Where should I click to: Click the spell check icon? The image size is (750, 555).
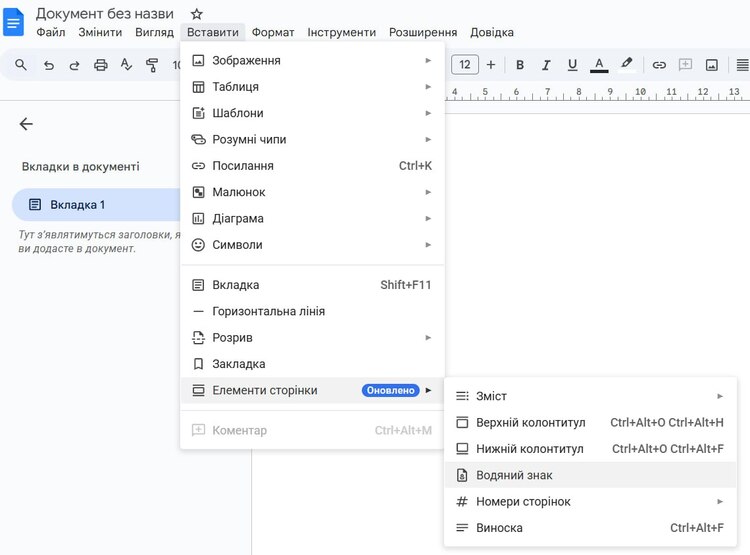click(x=127, y=65)
